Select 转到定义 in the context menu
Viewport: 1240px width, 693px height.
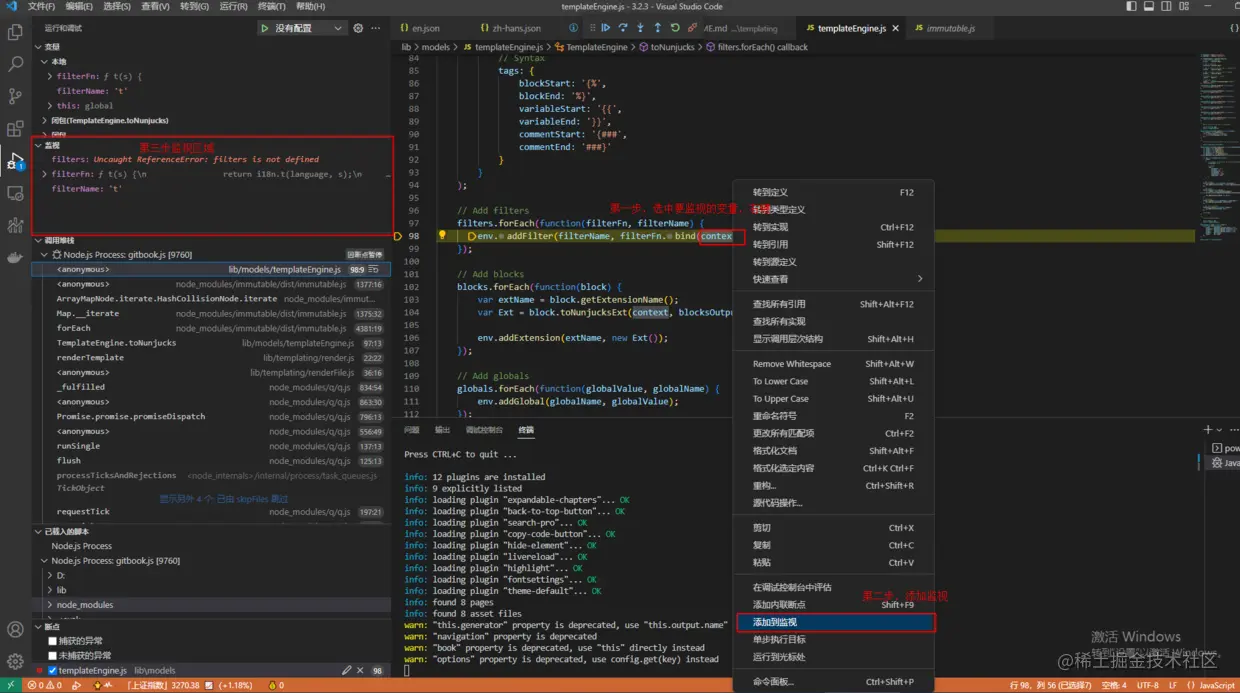point(770,192)
